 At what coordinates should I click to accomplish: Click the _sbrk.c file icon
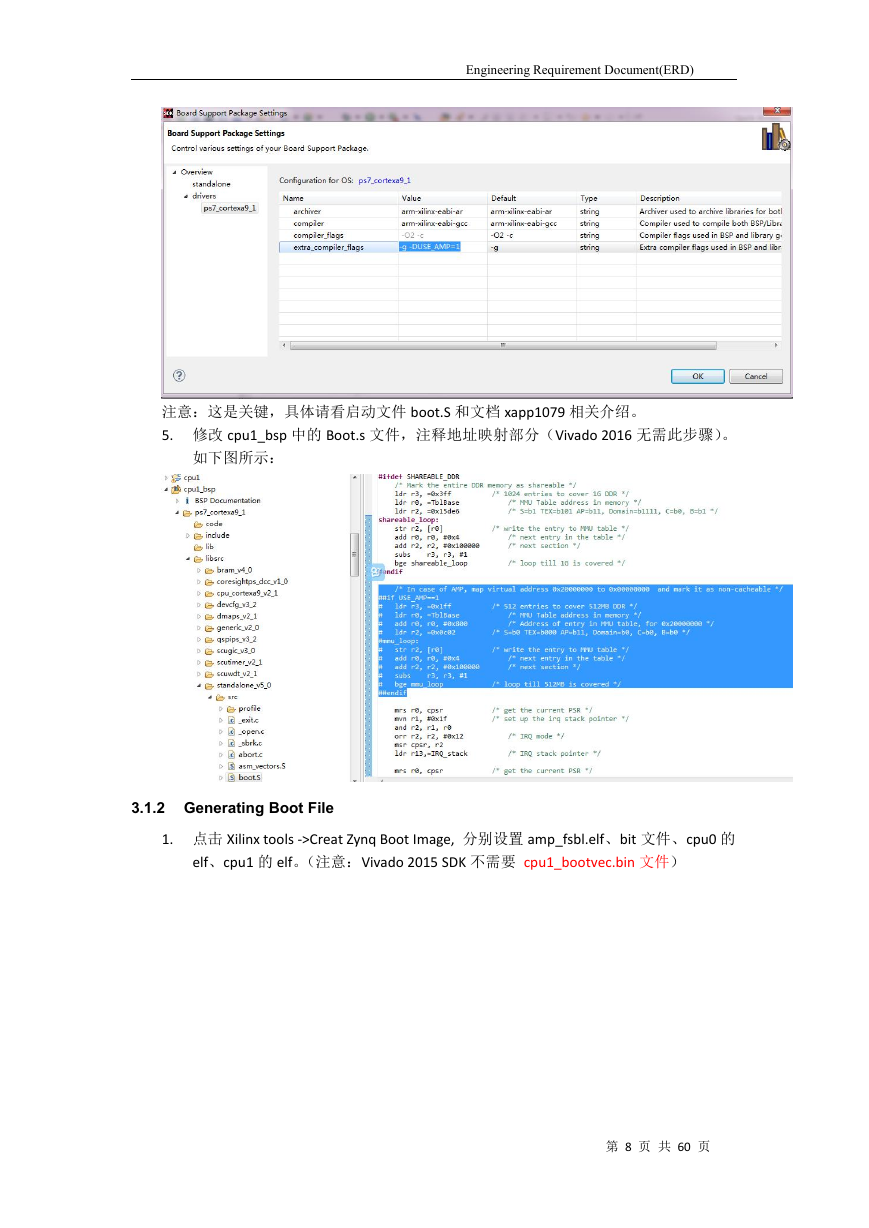(x=231, y=742)
